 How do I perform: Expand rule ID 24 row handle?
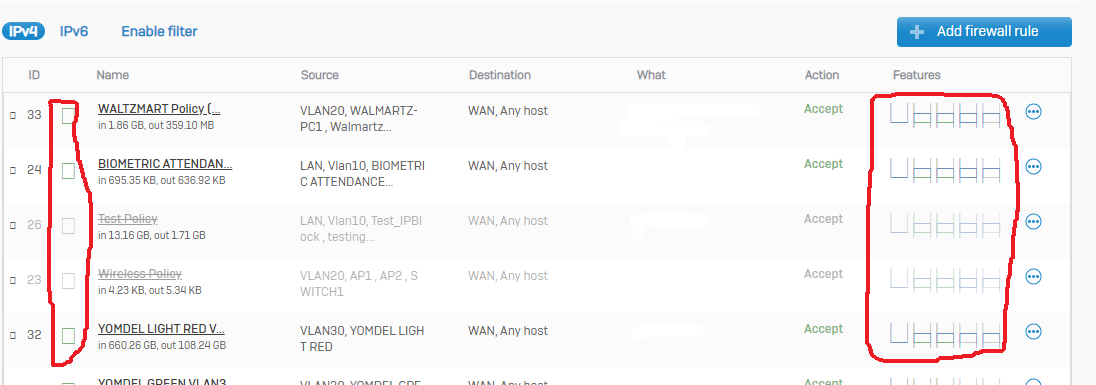[x=13, y=170]
